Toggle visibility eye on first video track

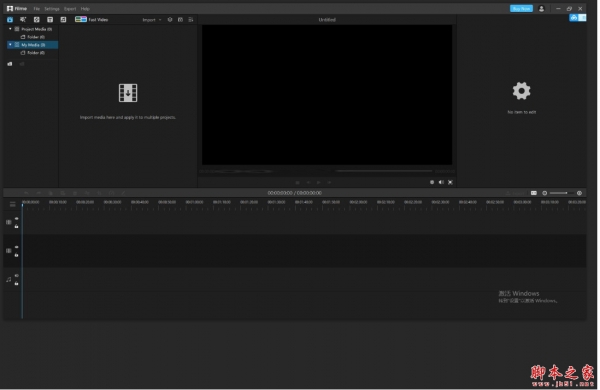tap(16, 219)
